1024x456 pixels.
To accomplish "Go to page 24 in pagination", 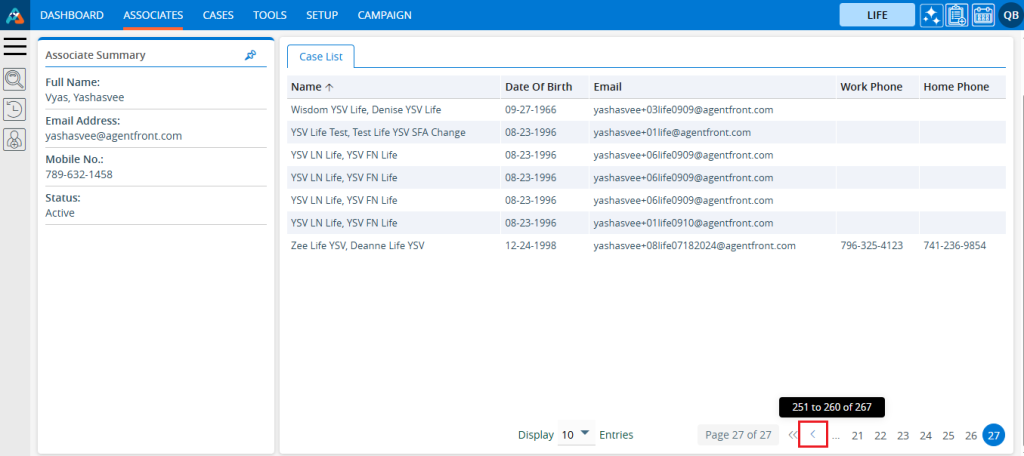I will (926, 435).
